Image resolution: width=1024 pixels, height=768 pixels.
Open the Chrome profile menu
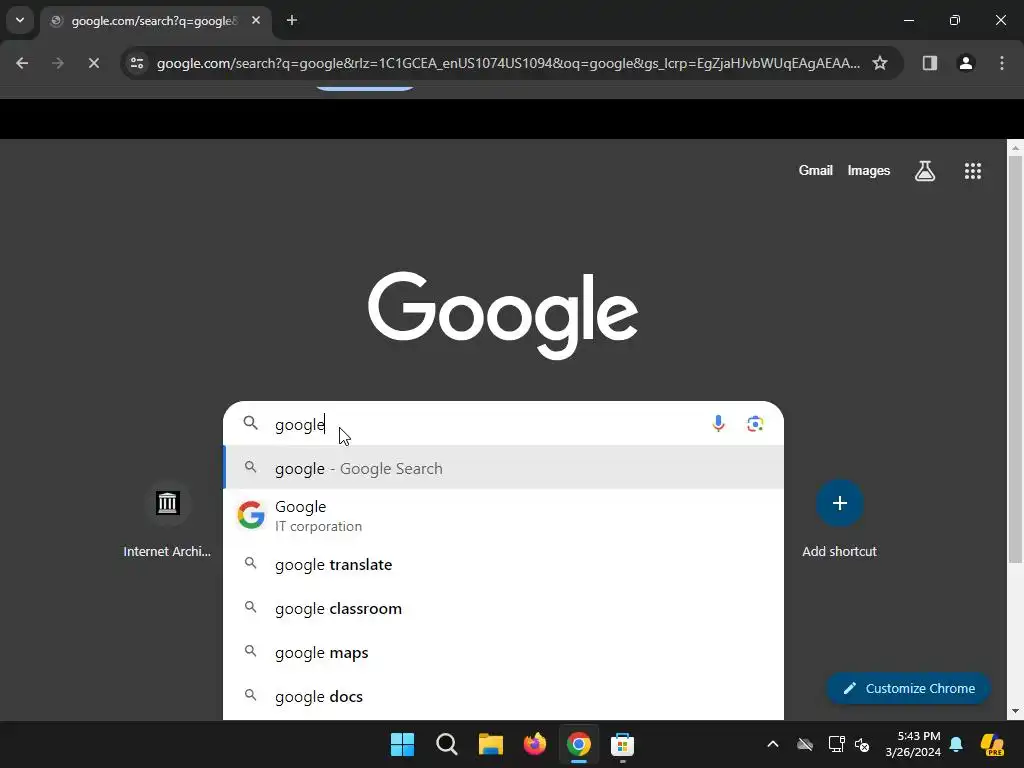965,63
